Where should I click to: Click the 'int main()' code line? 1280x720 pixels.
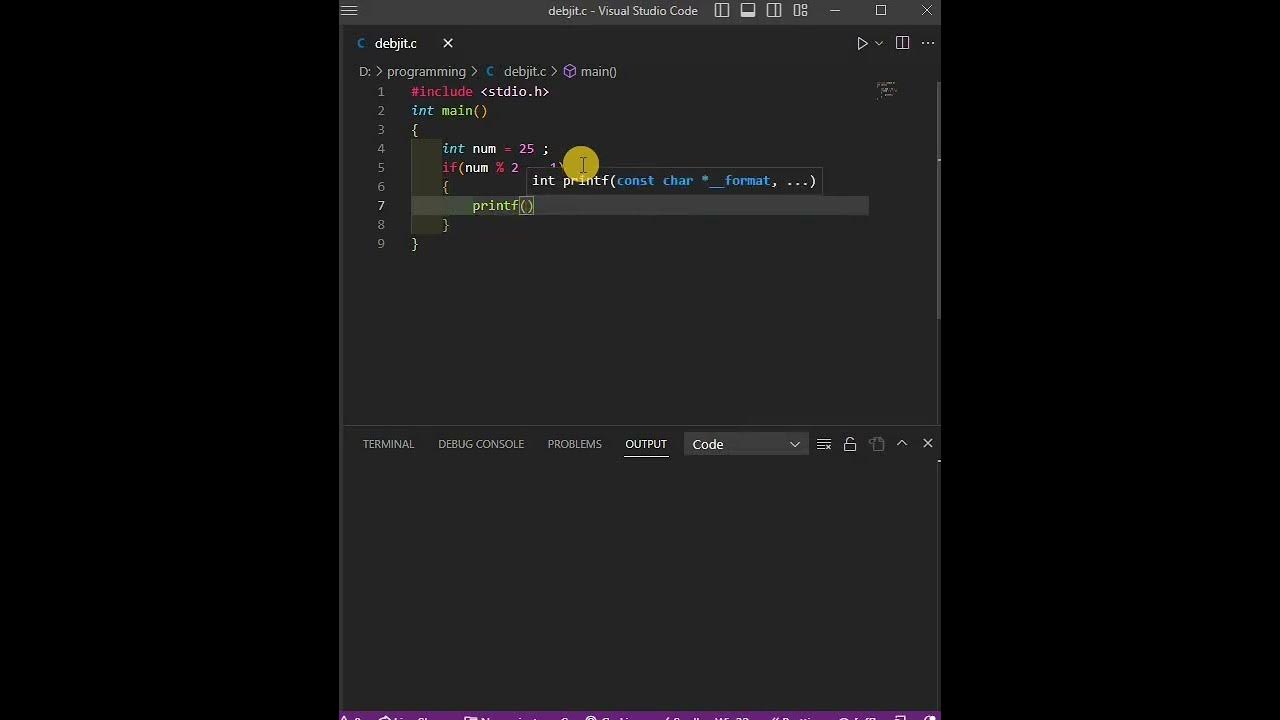(449, 111)
